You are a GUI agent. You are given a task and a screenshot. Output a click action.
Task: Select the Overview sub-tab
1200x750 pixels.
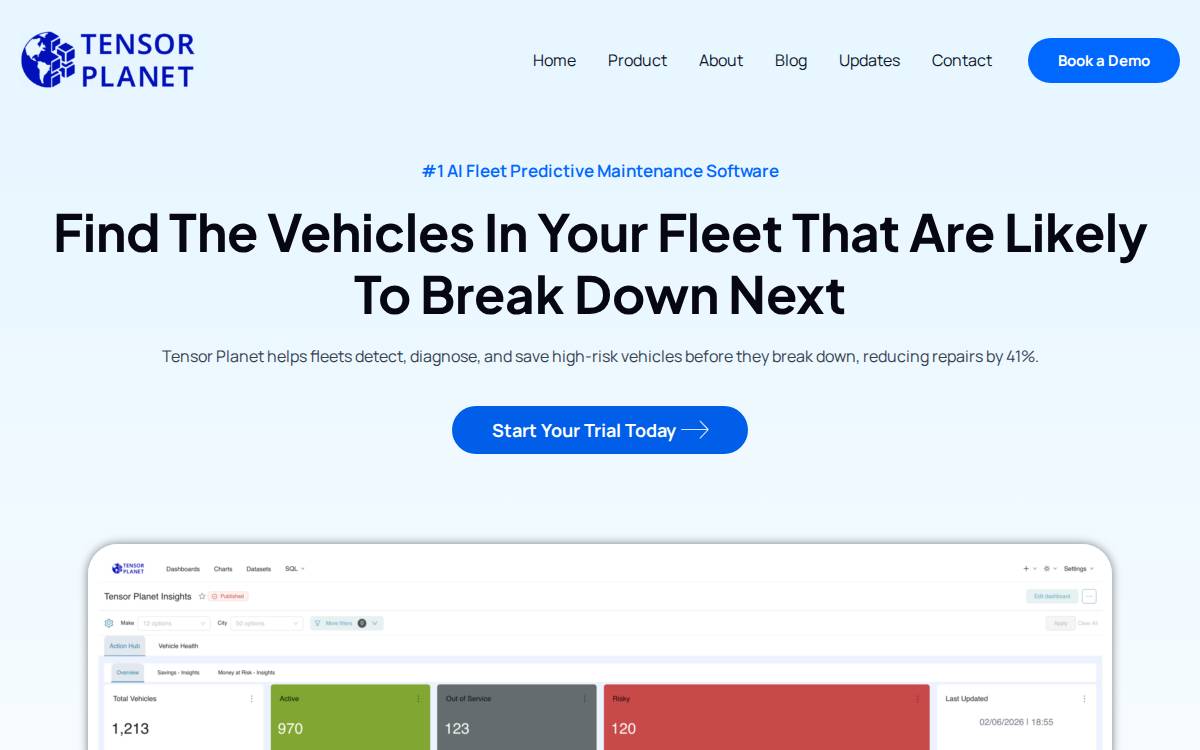coord(127,673)
